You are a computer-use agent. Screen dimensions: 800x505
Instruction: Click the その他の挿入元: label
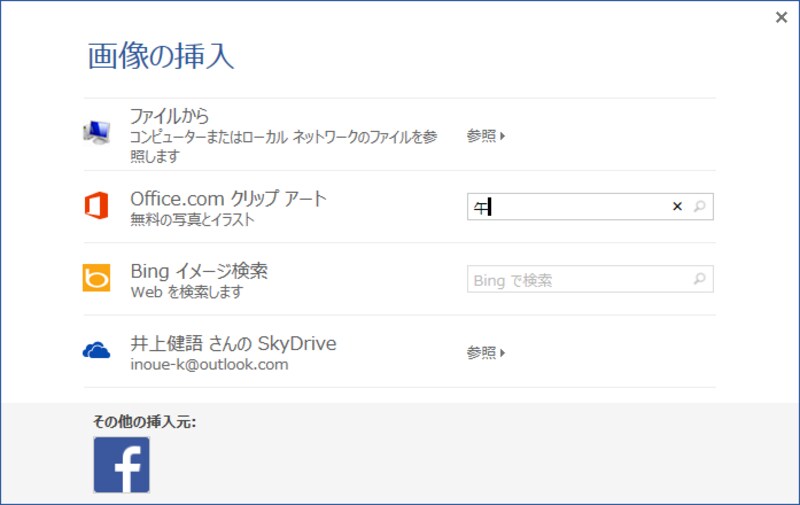[x=144, y=422]
